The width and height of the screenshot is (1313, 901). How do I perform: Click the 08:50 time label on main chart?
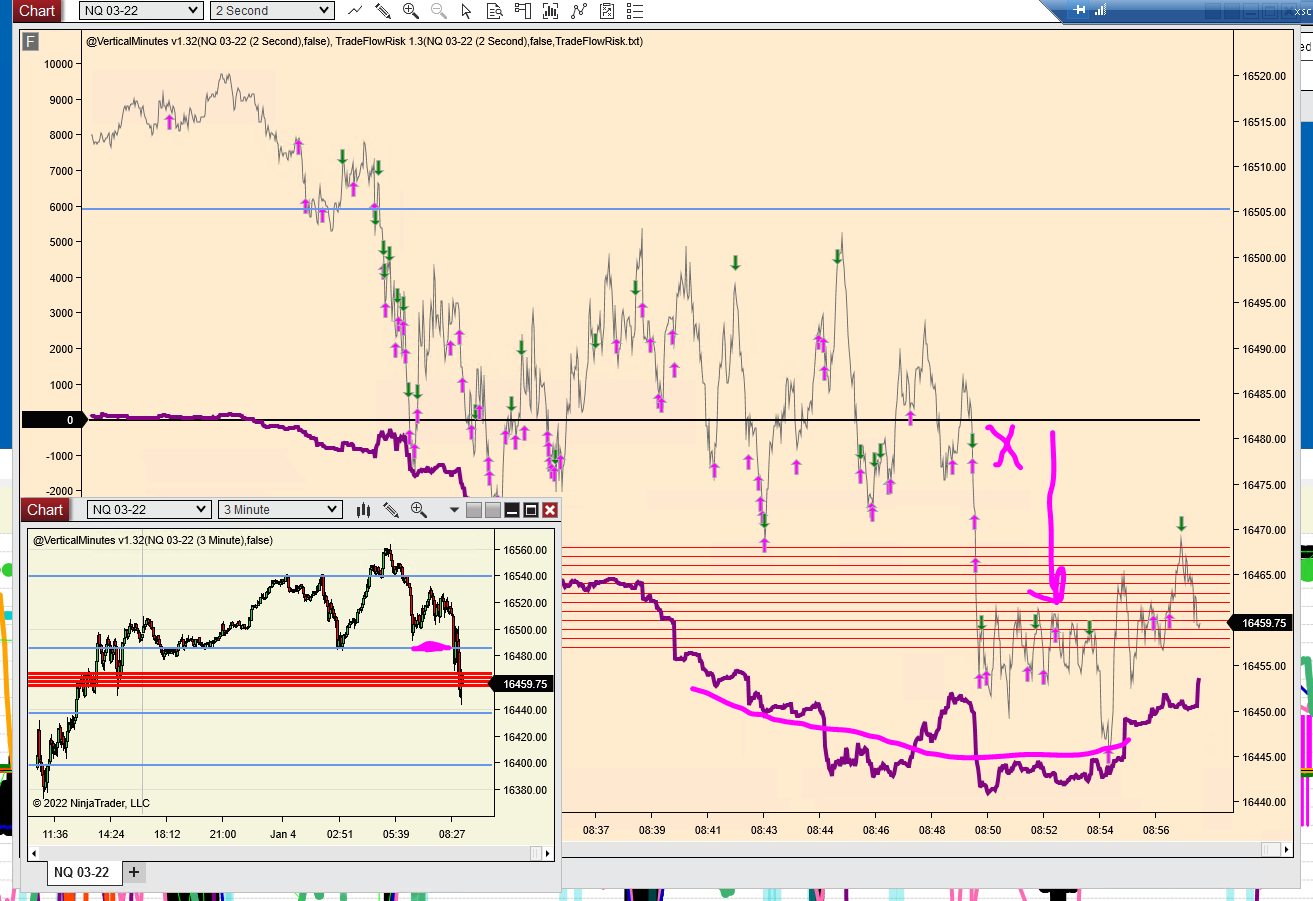pos(988,830)
